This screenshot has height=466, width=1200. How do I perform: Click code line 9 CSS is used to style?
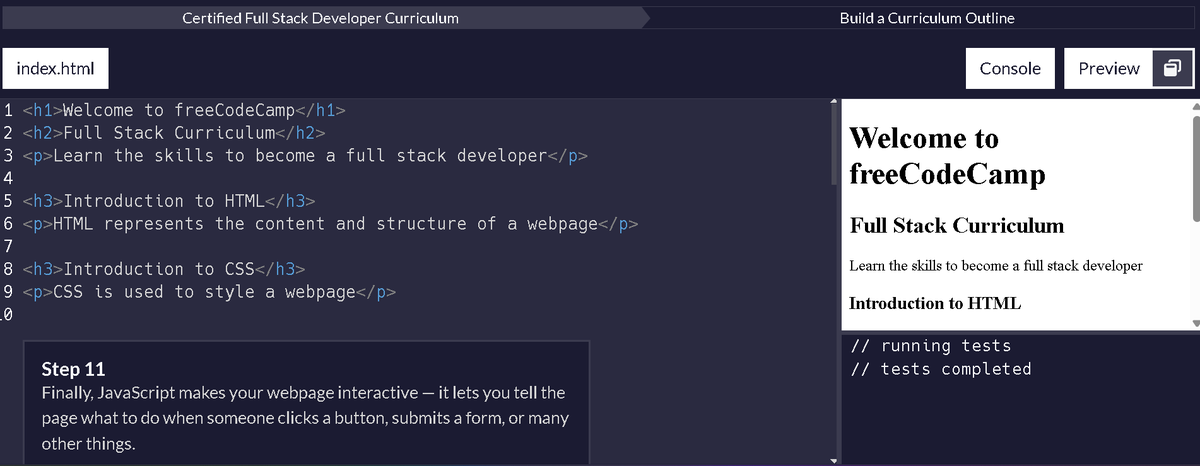click(x=209, y=292)
